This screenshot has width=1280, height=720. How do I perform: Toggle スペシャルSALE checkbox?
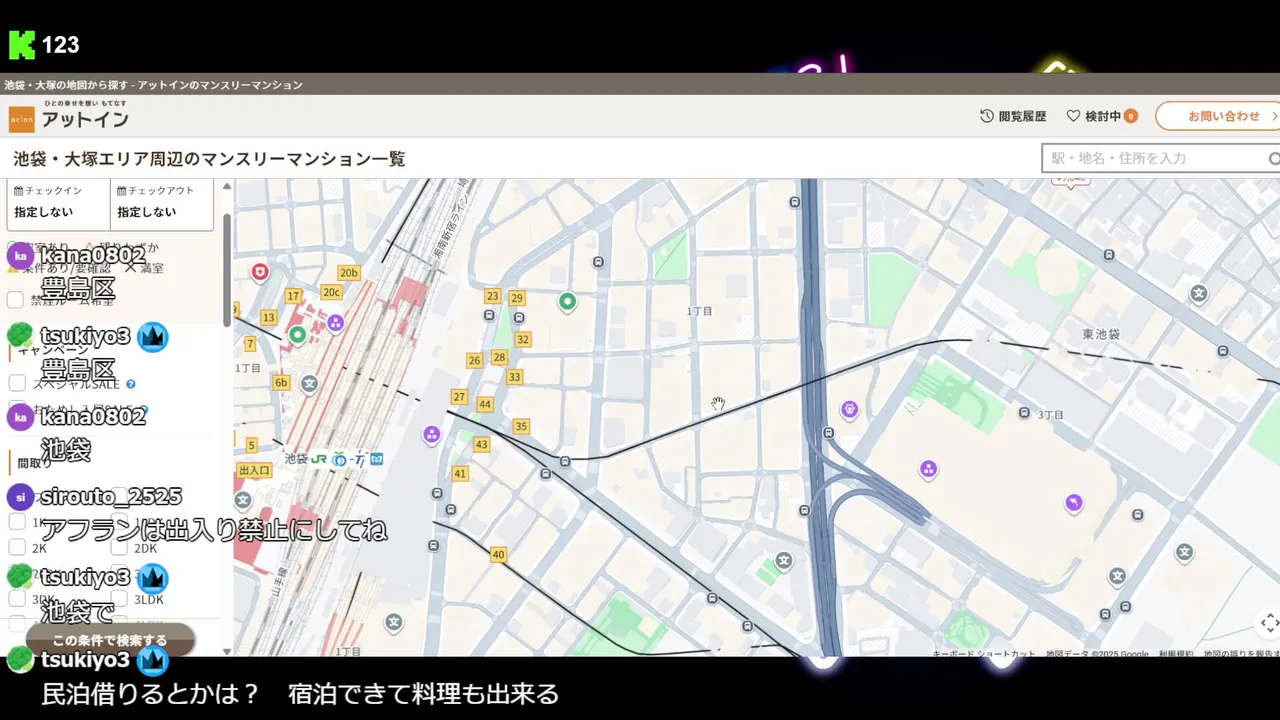coord(17,383)
